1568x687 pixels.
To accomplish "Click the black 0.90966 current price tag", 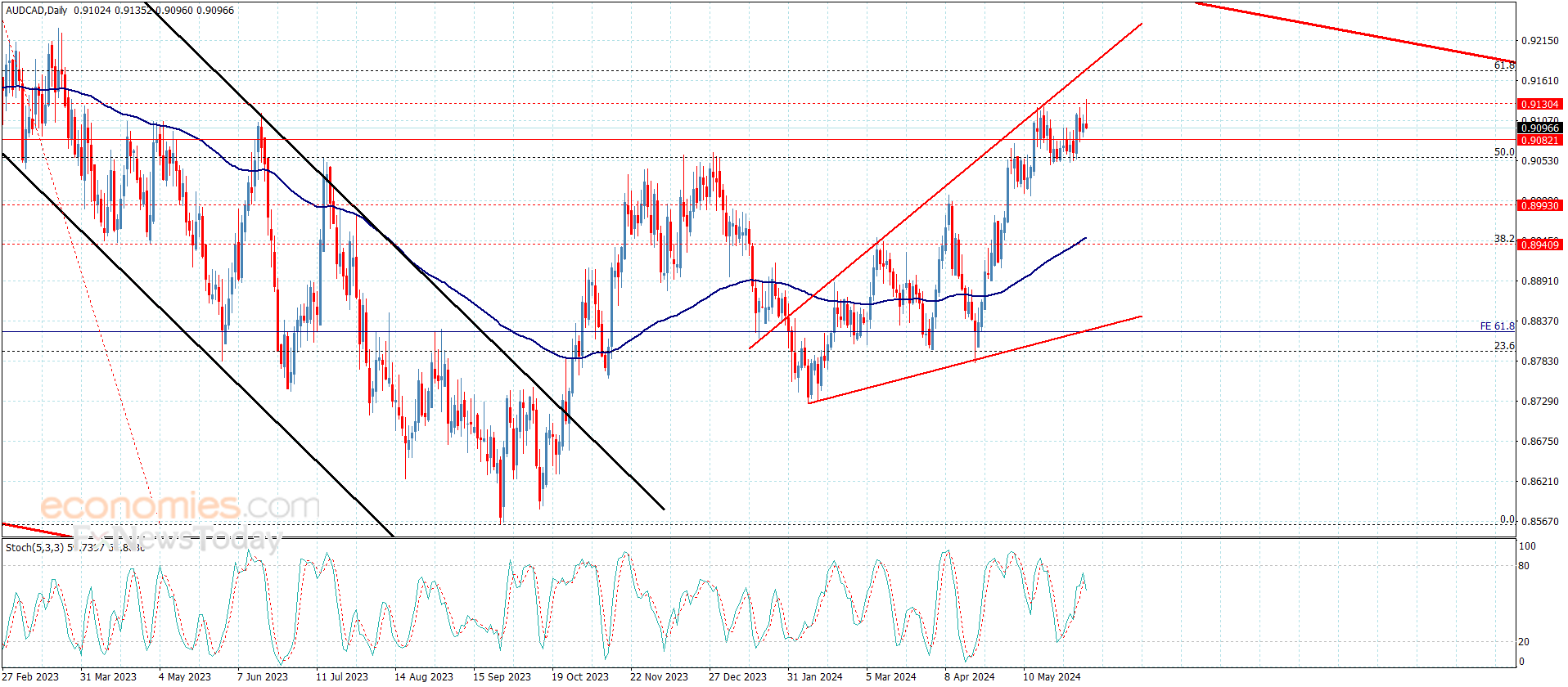I will click(x=1539, y=128).
